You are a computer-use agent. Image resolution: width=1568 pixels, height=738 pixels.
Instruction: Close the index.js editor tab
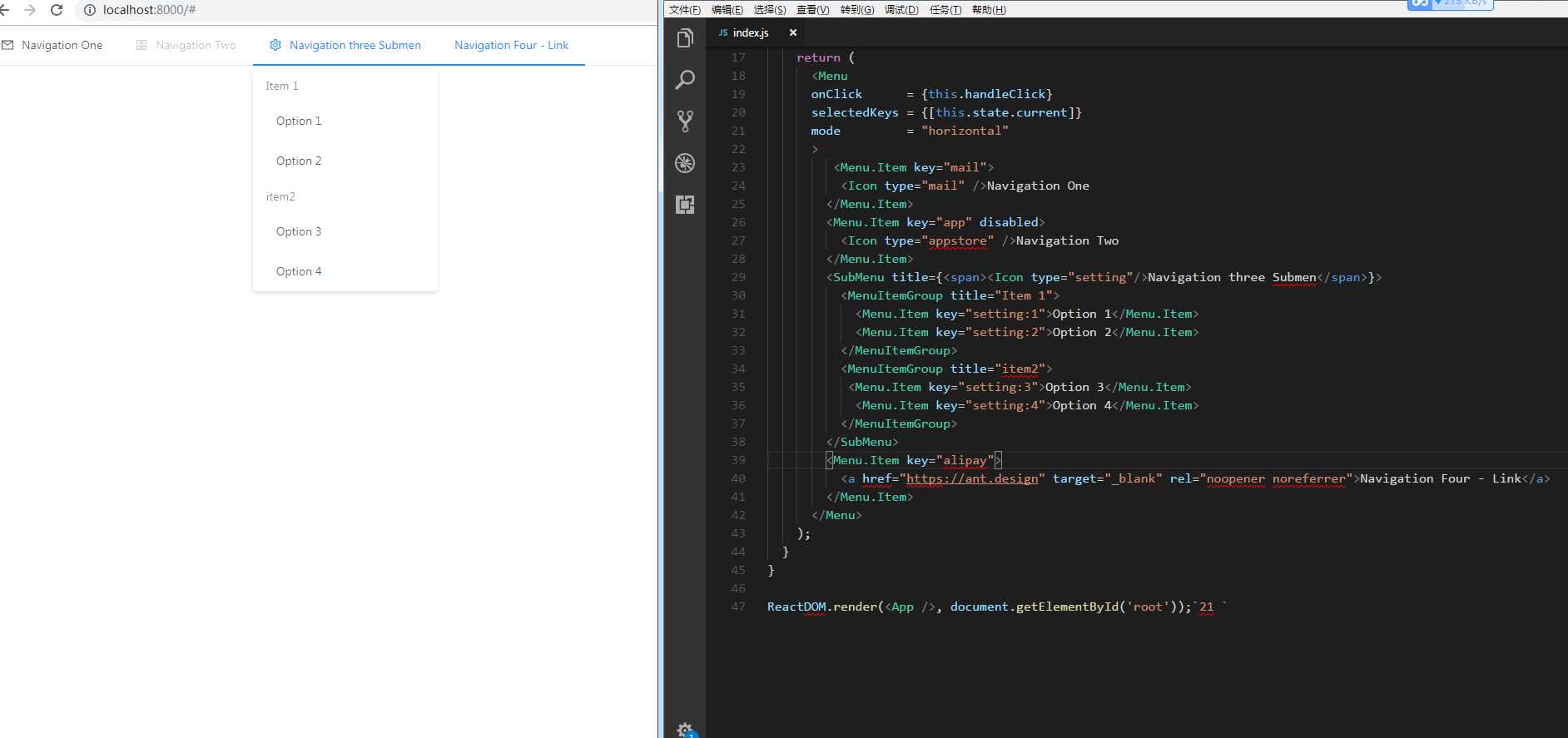coord(793,32)
